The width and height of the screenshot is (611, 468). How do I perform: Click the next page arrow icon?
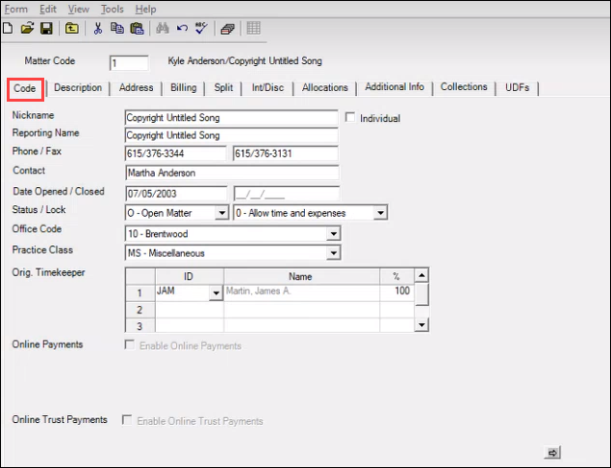point(553,451)
